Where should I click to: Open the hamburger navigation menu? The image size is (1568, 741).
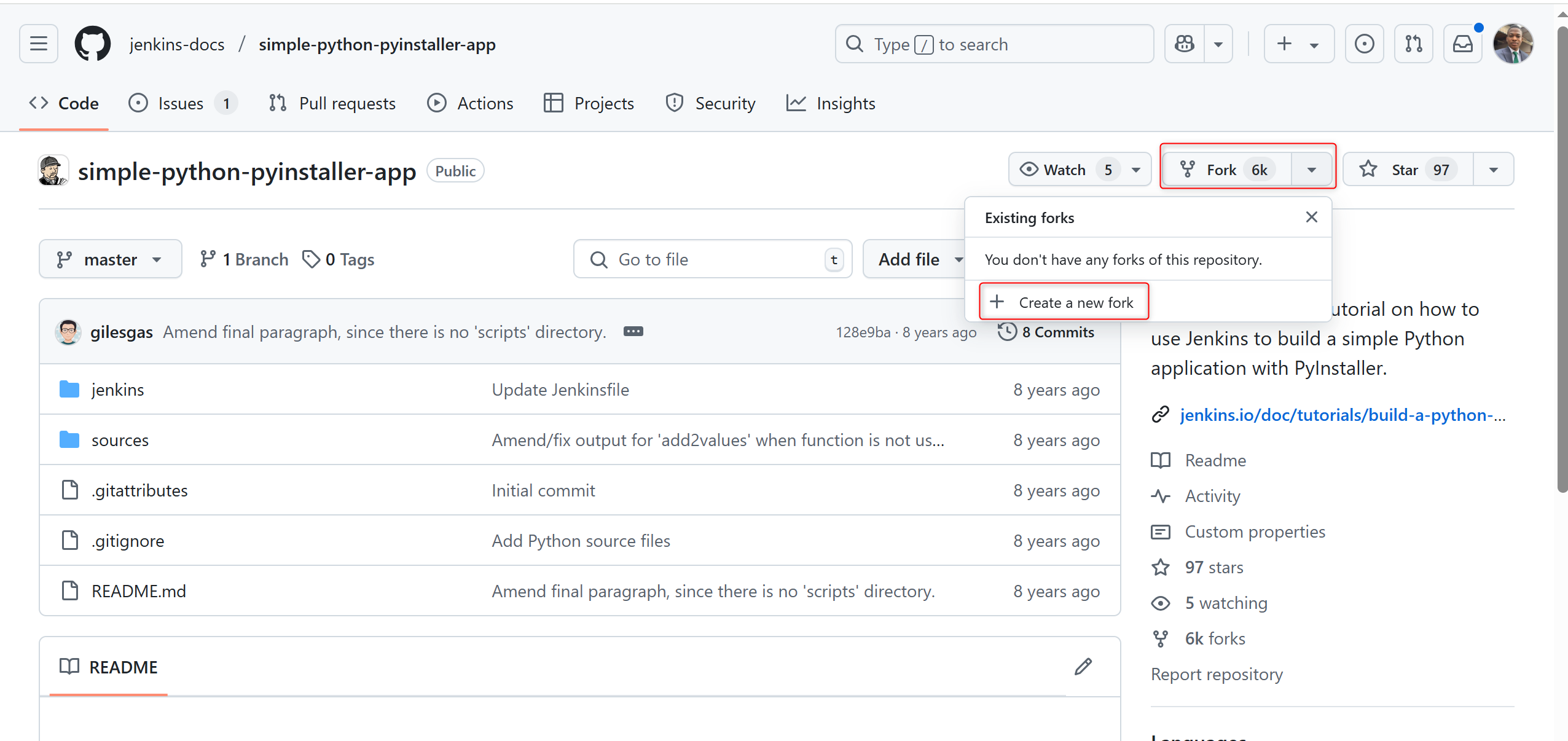pyautogui.click(x=39, y=44)
